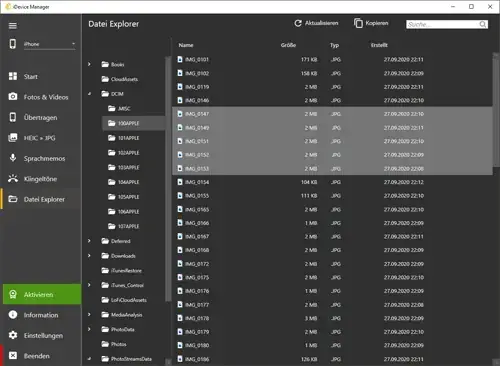Expand the MediaAnalysis folder
500x366 pixels.
(x=89, y=314)
